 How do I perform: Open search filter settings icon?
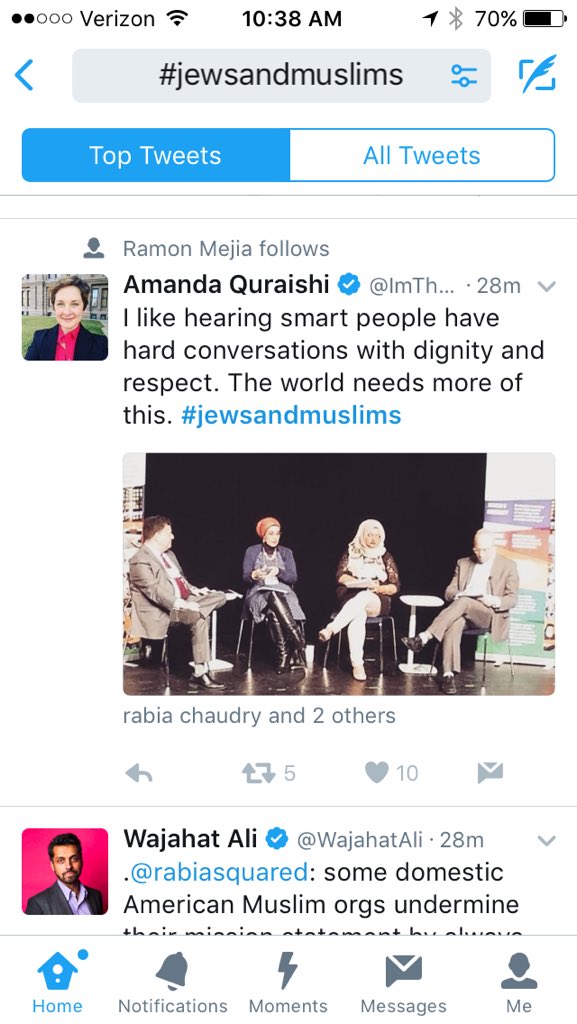pos(464,76)
